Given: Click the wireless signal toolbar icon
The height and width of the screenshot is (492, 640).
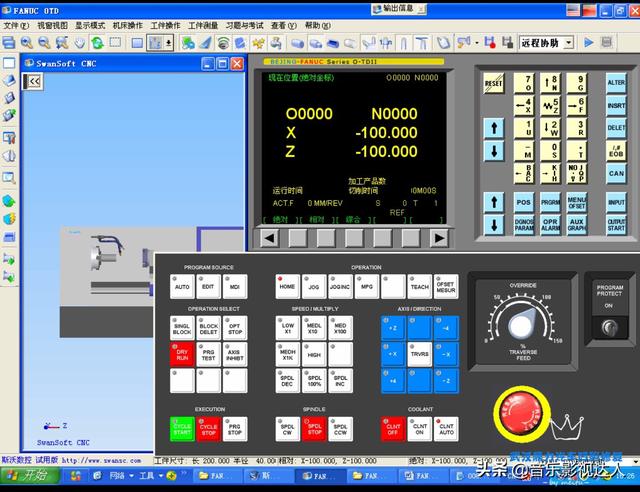Looking at the screenshot, I should coord(223,42).
